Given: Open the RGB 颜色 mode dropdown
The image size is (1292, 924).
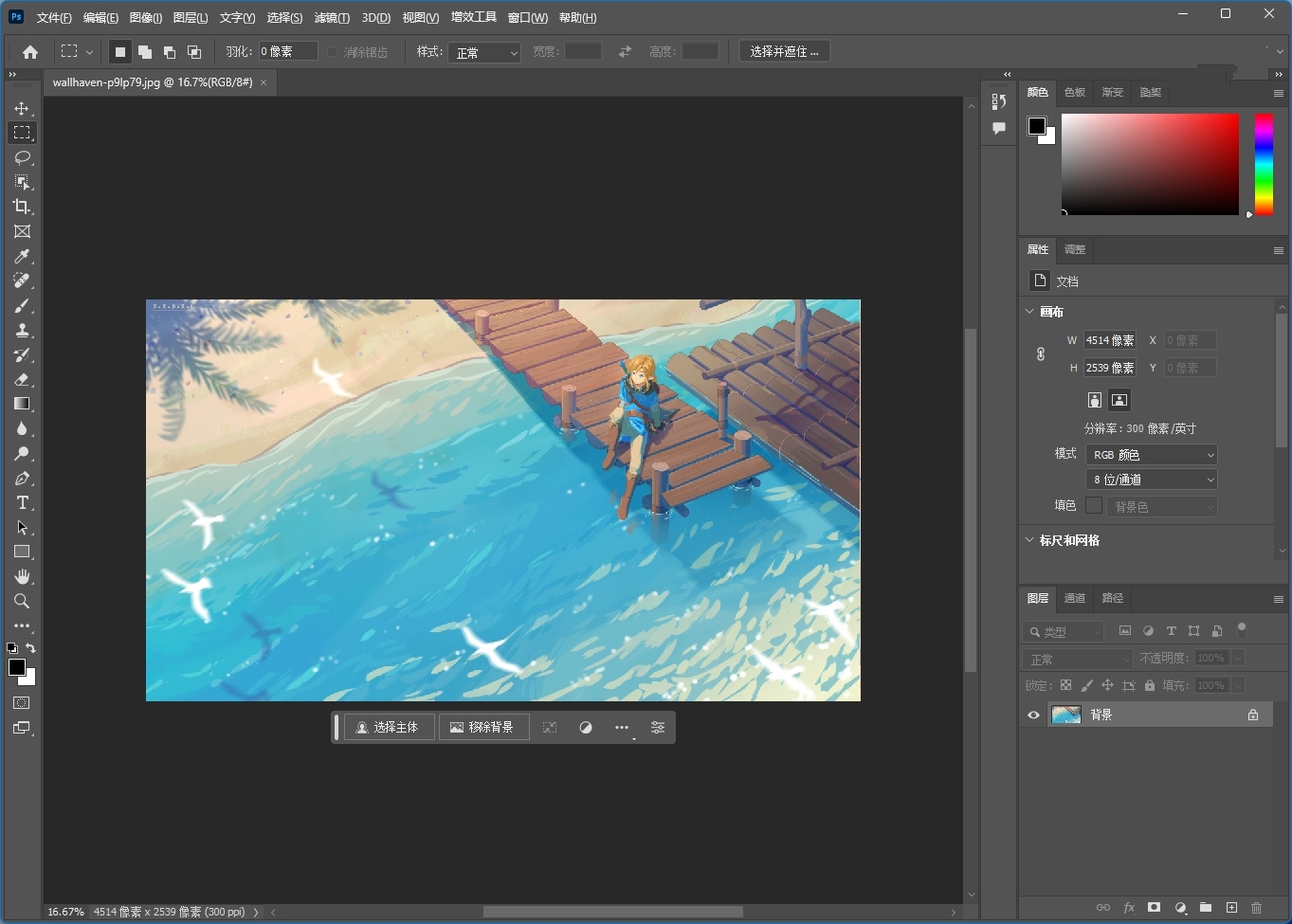Looking at the screenshot, I should 1151,455.
